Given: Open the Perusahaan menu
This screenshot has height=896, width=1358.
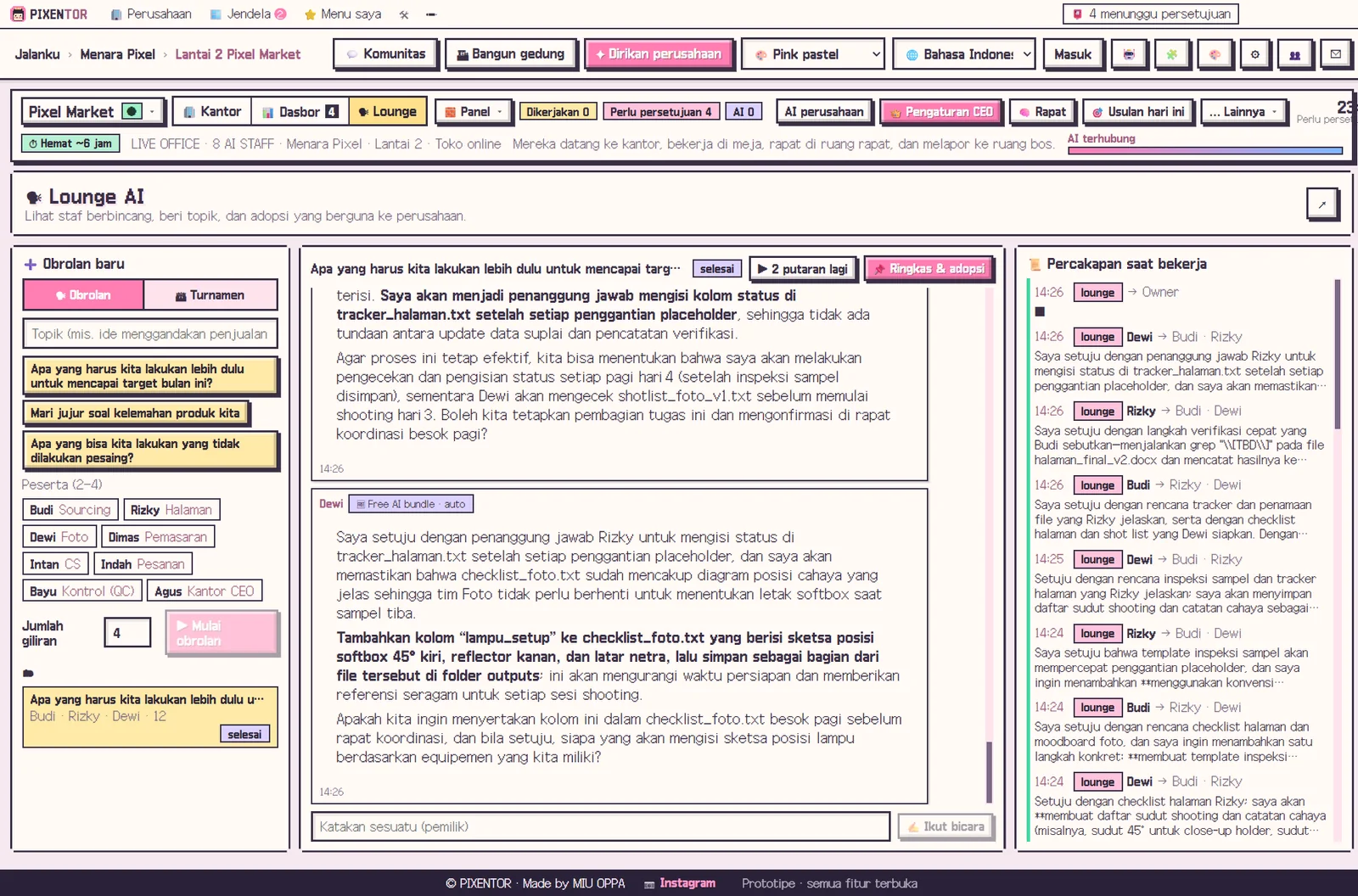Looking at the screenshot, I should (151, 14).
